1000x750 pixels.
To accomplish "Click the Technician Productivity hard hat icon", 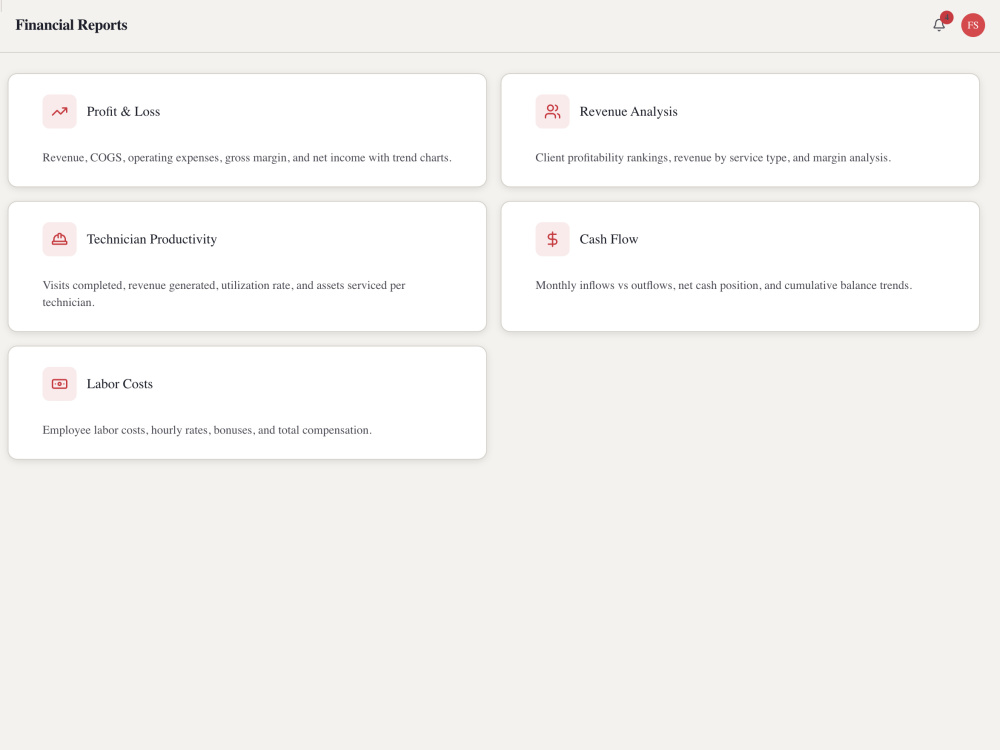I will point(59,239).
